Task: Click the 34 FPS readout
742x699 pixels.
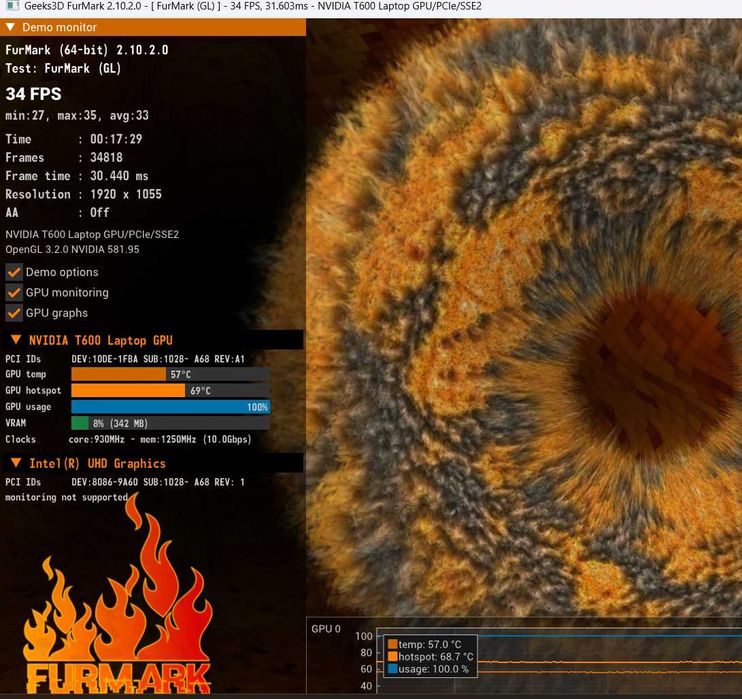Action: coord(34,94)
